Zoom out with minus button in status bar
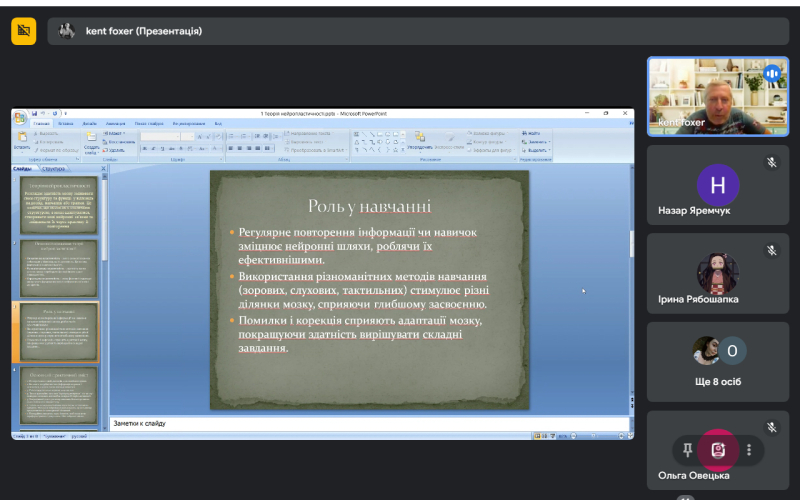The width and height of the screenshot is (800, 500). coord(573,436)
